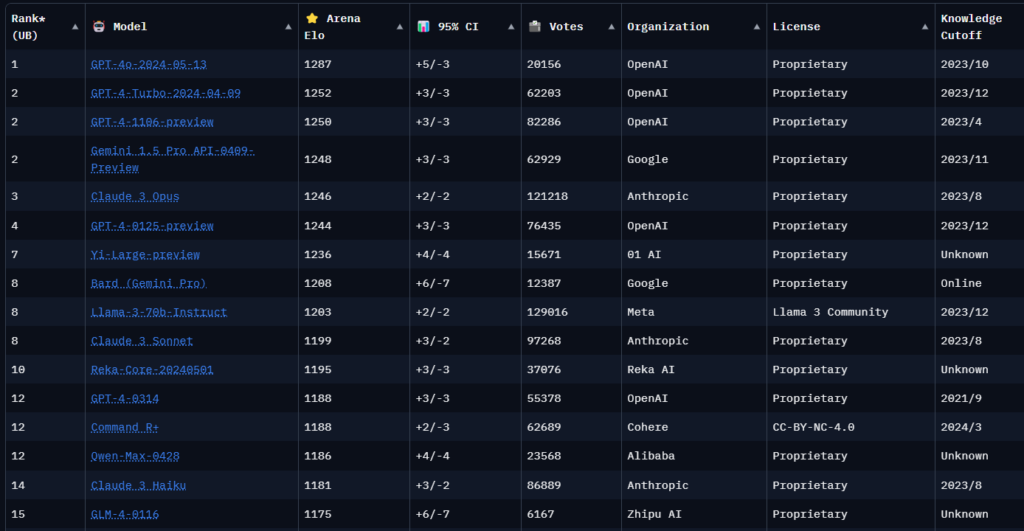Open the GPT-4o-2024-05-13 model link
This screenshot has height=531, width=1024.
tap(148, 64)
